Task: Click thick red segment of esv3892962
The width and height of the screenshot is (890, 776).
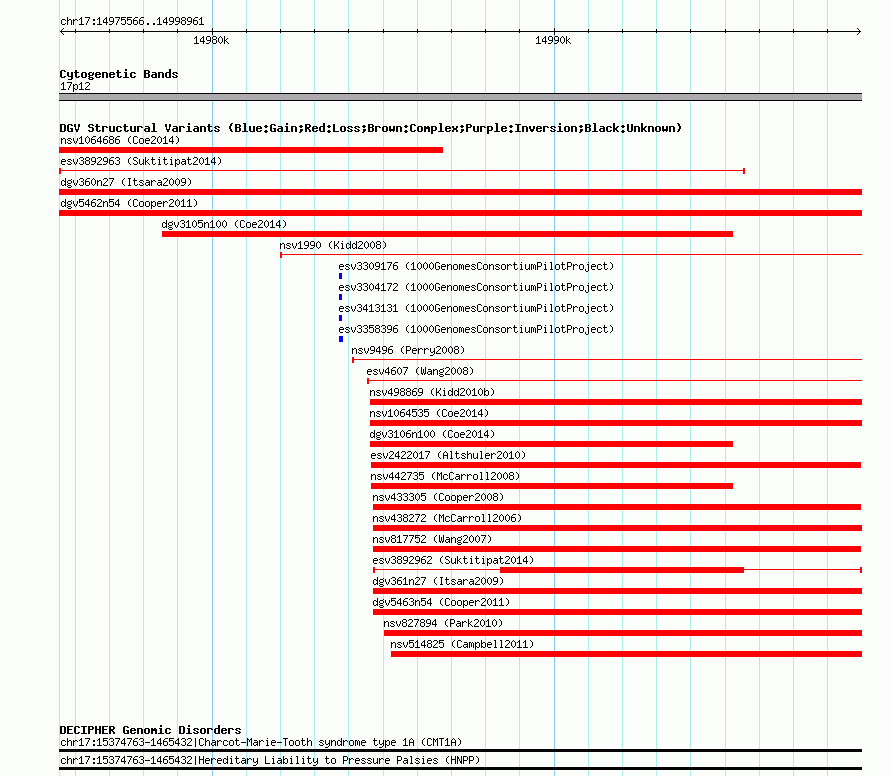Action: (622, 570)
